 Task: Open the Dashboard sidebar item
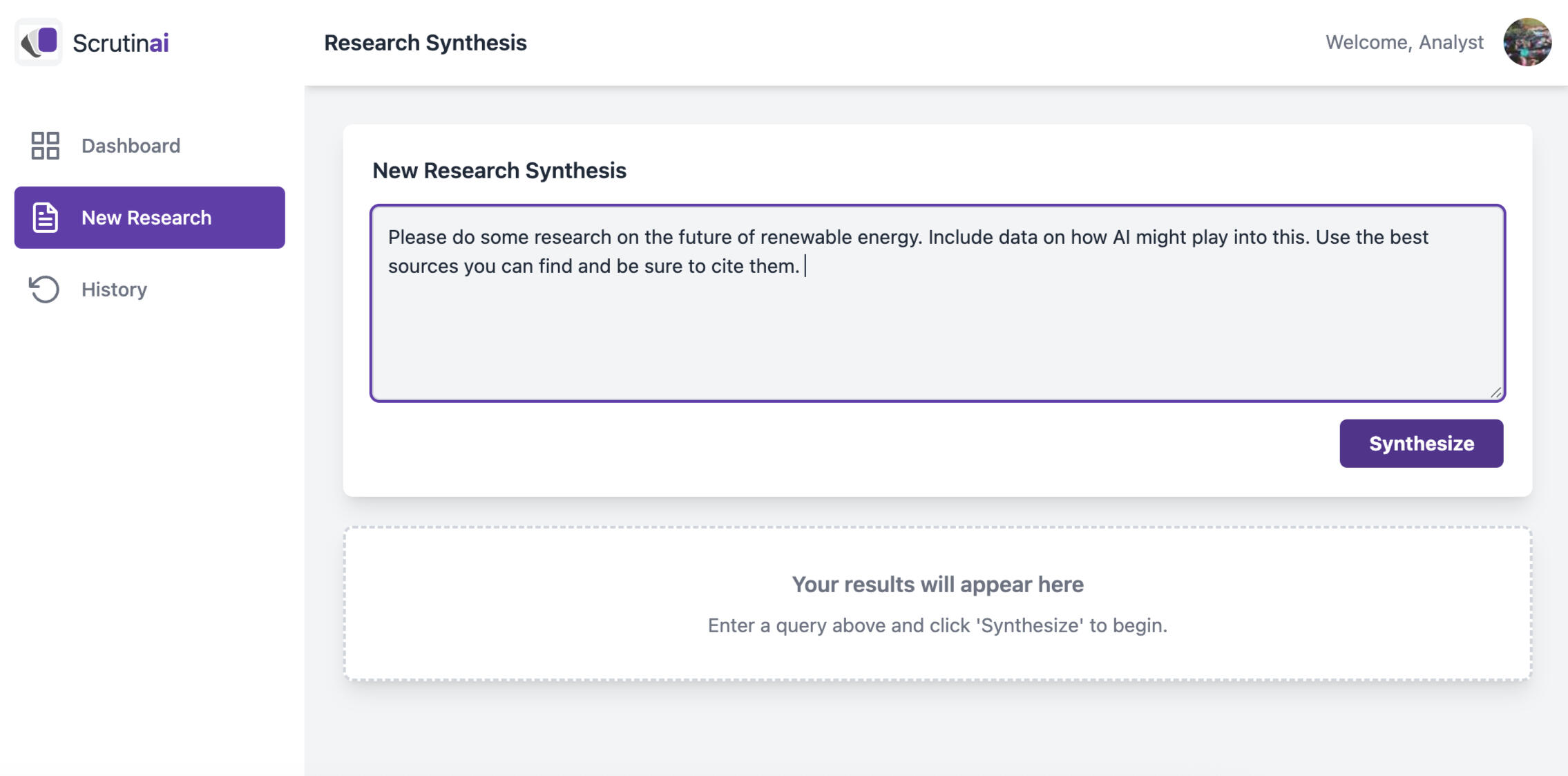click(130, 146)
